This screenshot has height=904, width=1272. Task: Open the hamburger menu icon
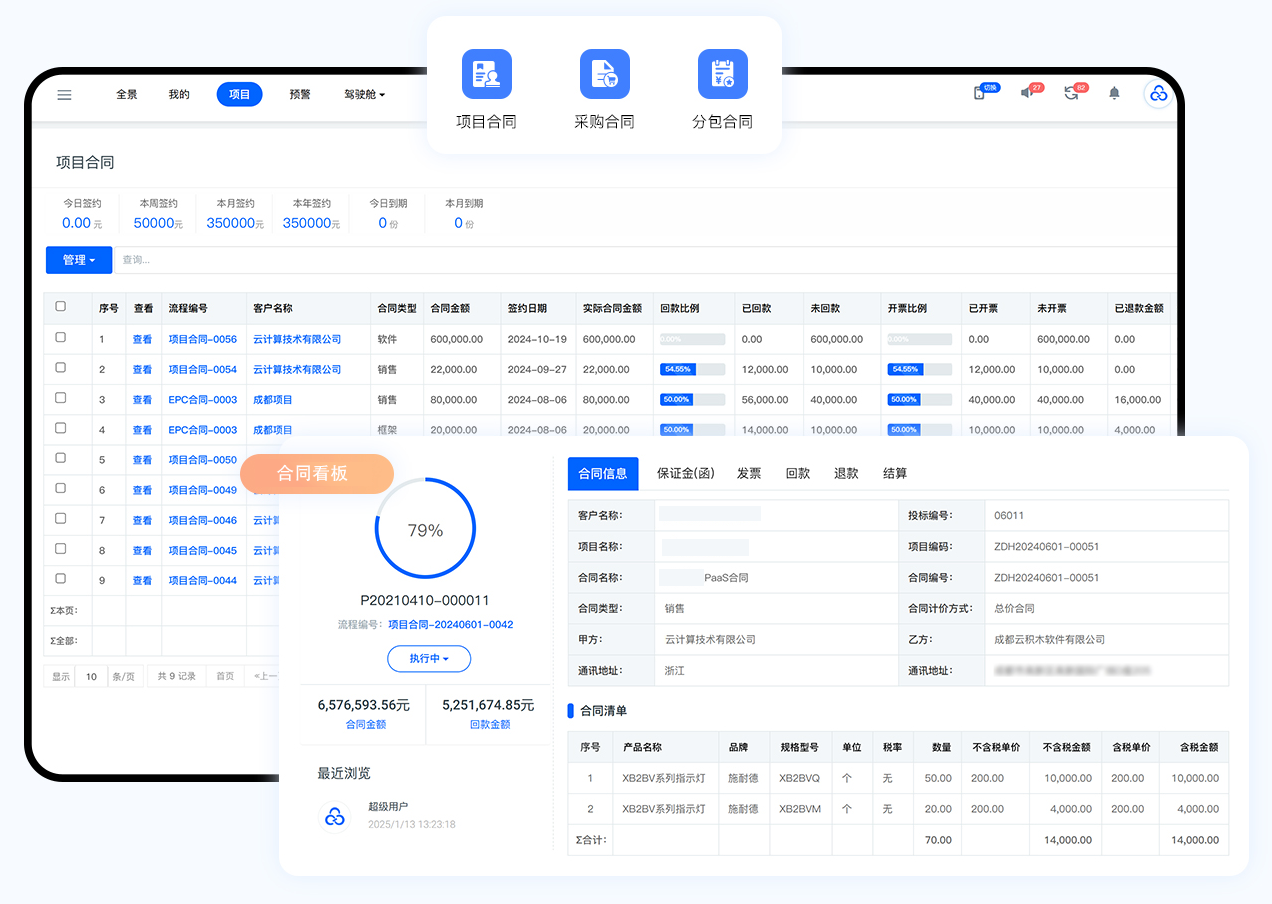(x=64, y=95)
